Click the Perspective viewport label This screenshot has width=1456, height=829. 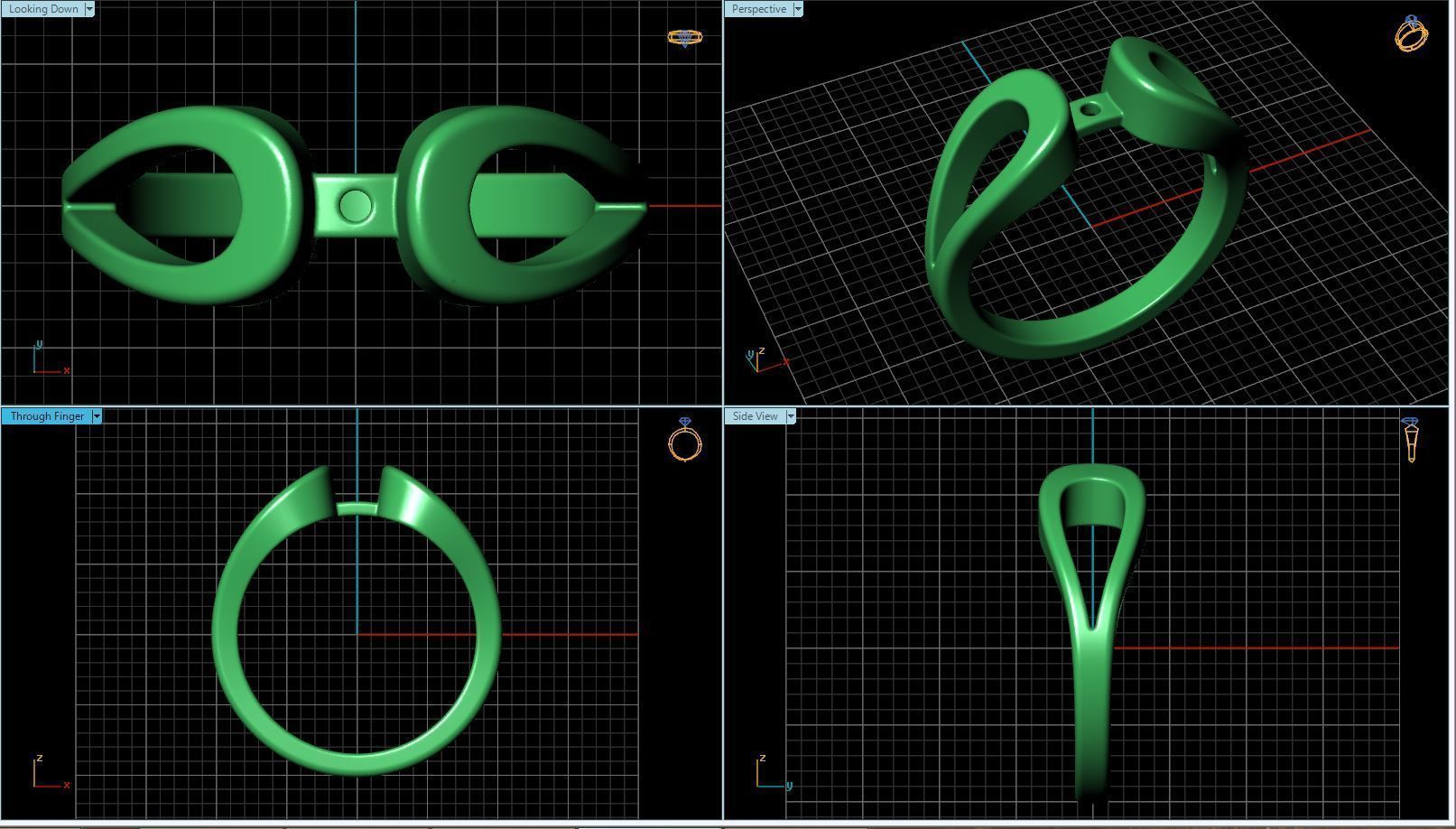click(x=758, y=9)
